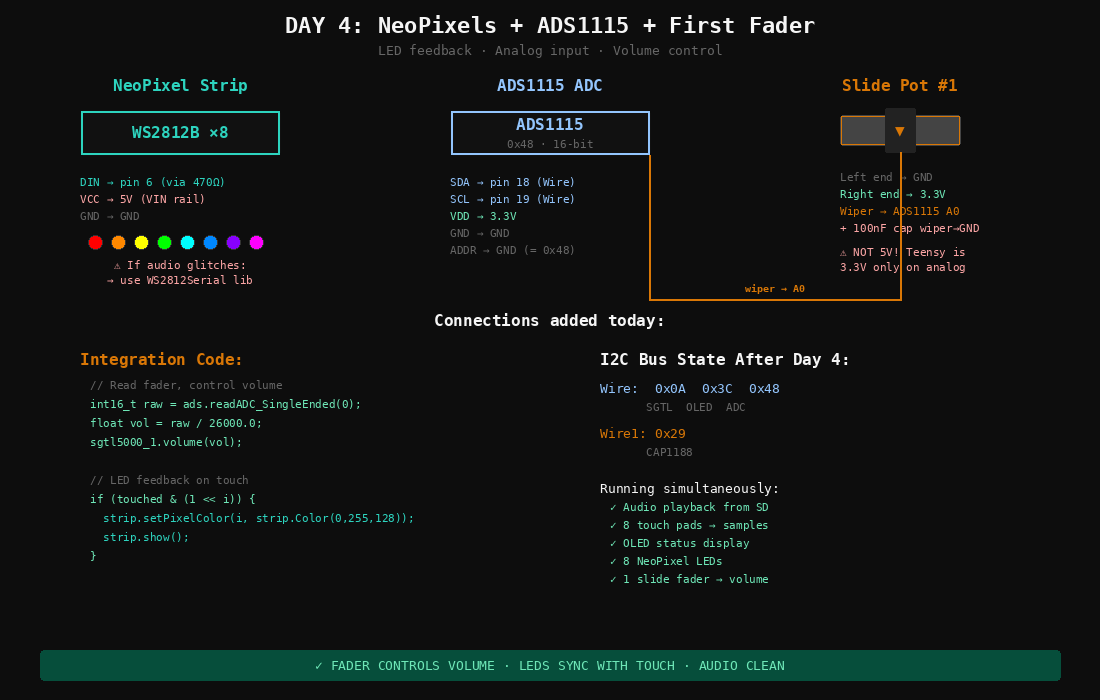
Task: Click the green bottom status banner
Action: point(550,666)
